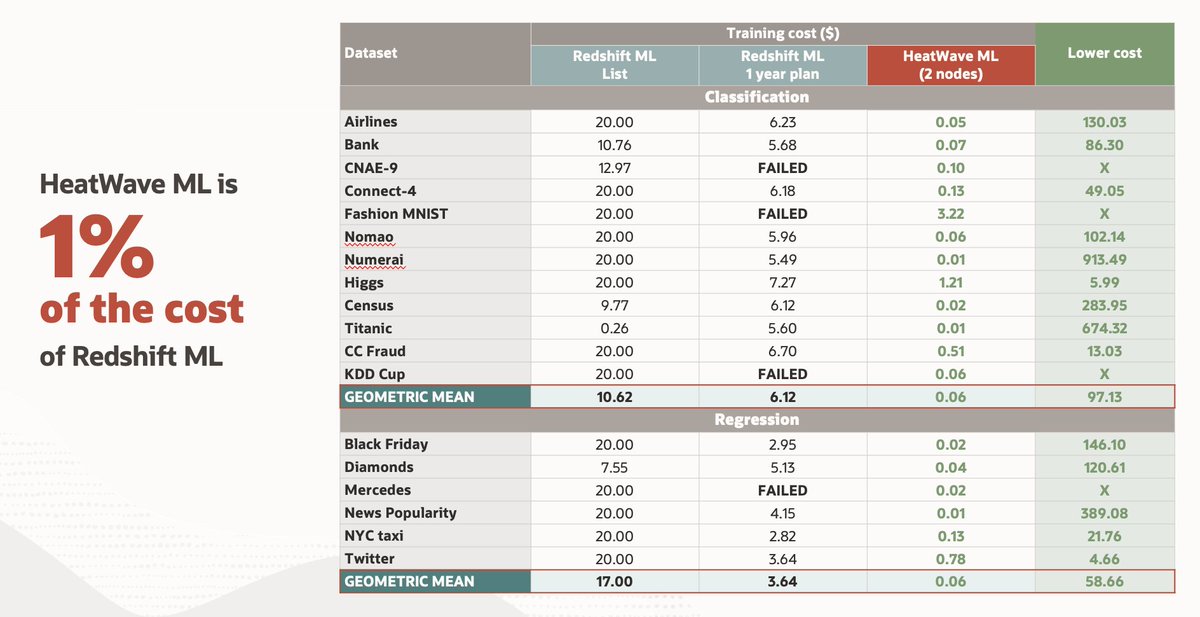Click the CC Fraud dataset name

(375, 352)
